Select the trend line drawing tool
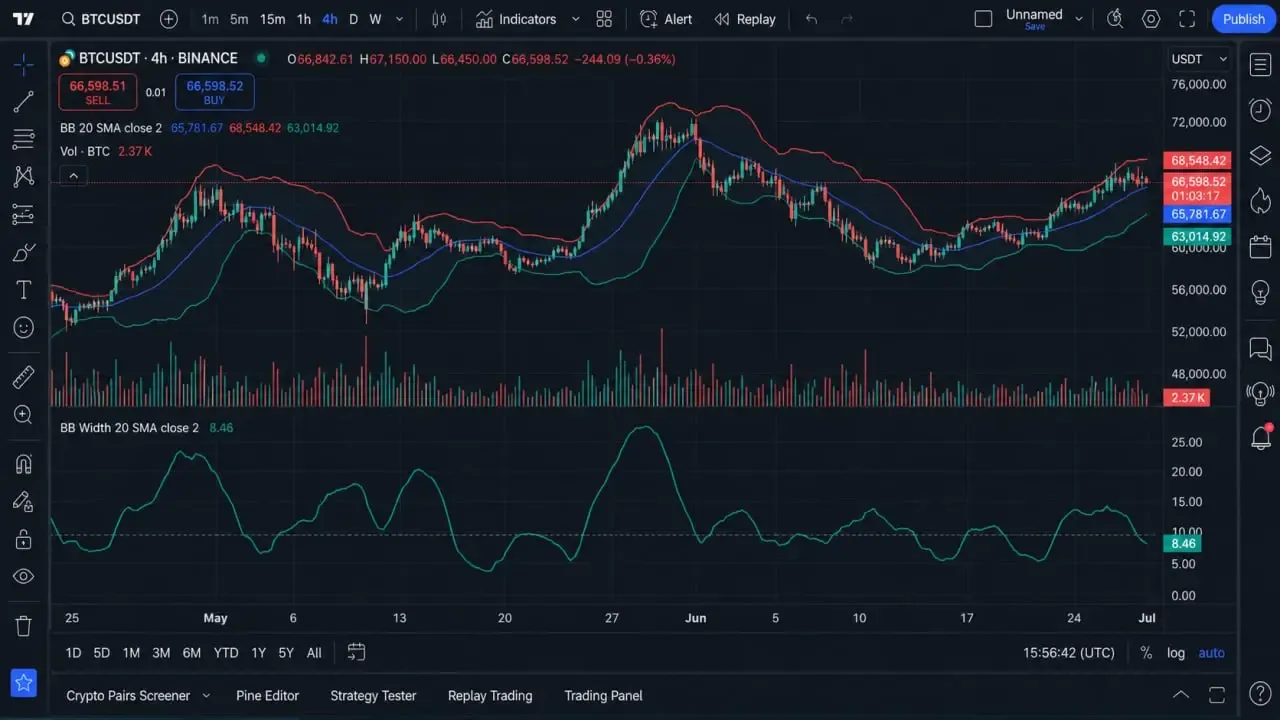This screenshot has width=1280, height=720. click(x=24, y=102)
